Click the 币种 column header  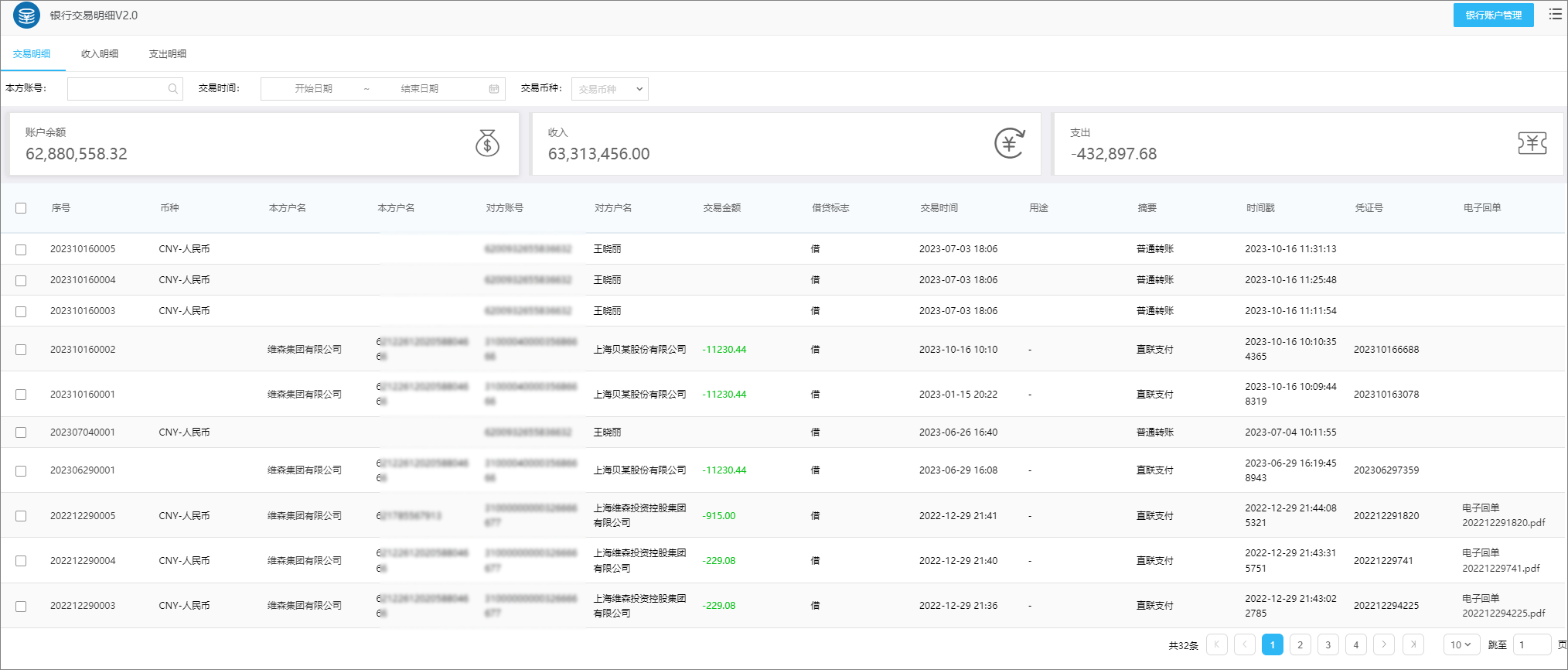coord(169,208)
